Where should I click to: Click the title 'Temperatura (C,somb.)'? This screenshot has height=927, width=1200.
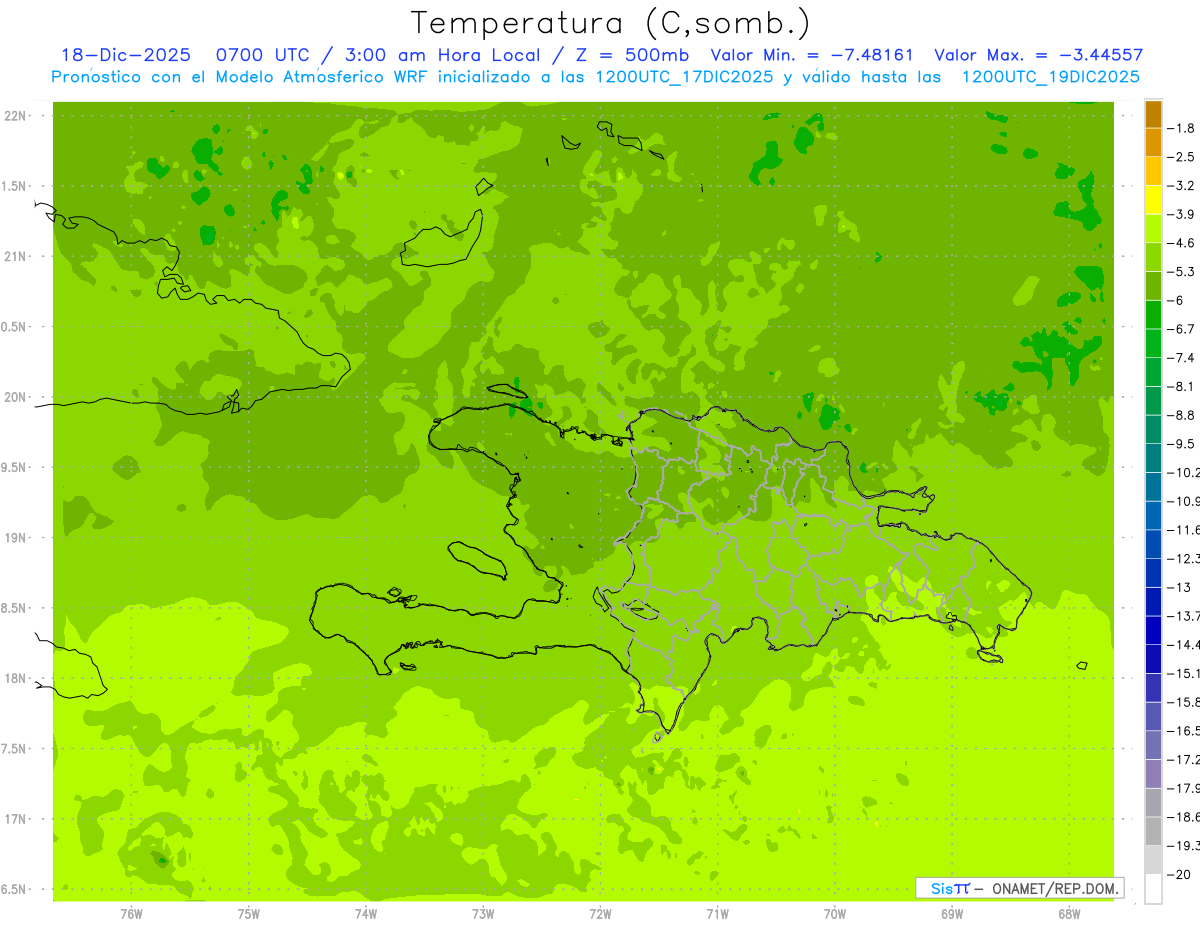(x=611, y=22)
